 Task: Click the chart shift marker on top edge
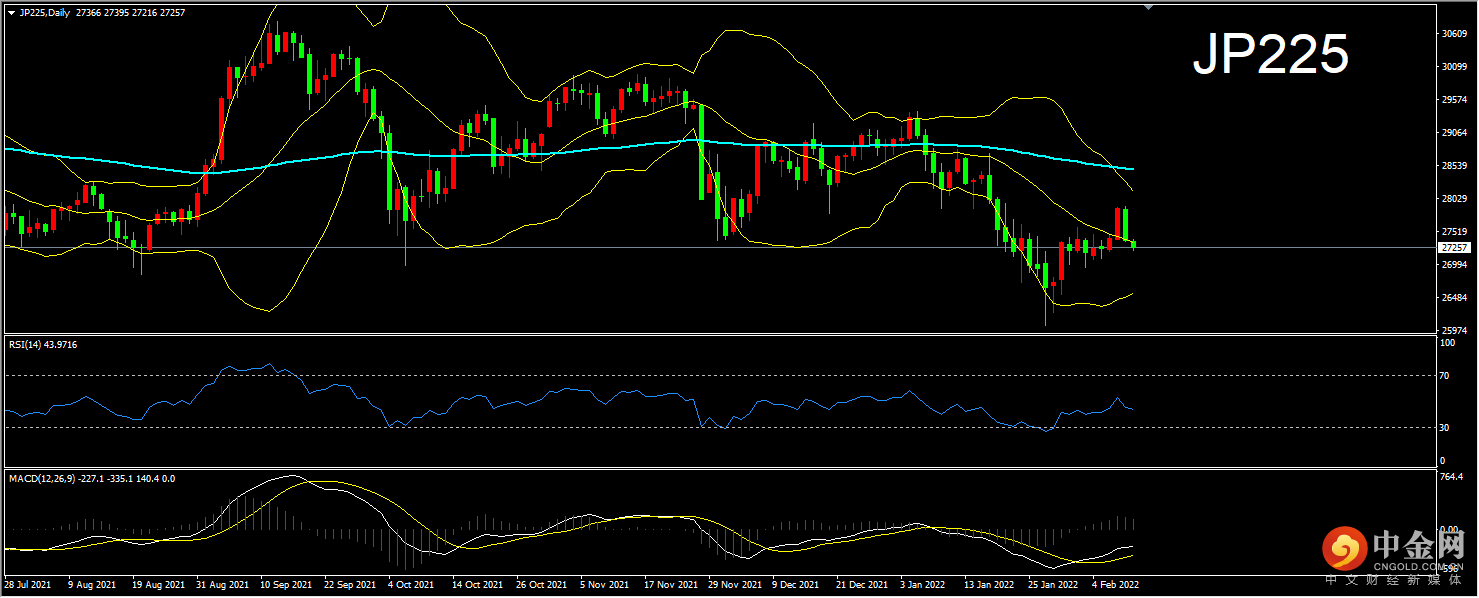click(1148, 6)
